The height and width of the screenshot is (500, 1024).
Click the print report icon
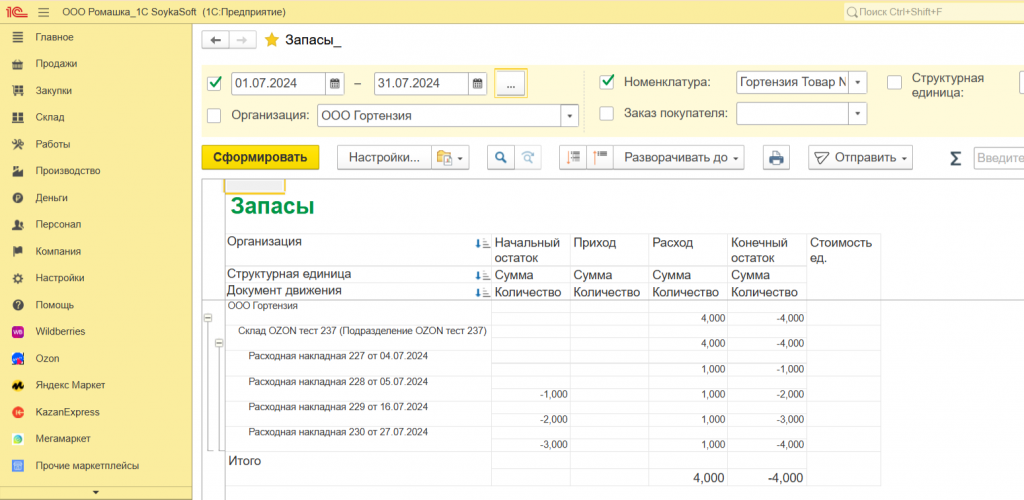[776, 158]
